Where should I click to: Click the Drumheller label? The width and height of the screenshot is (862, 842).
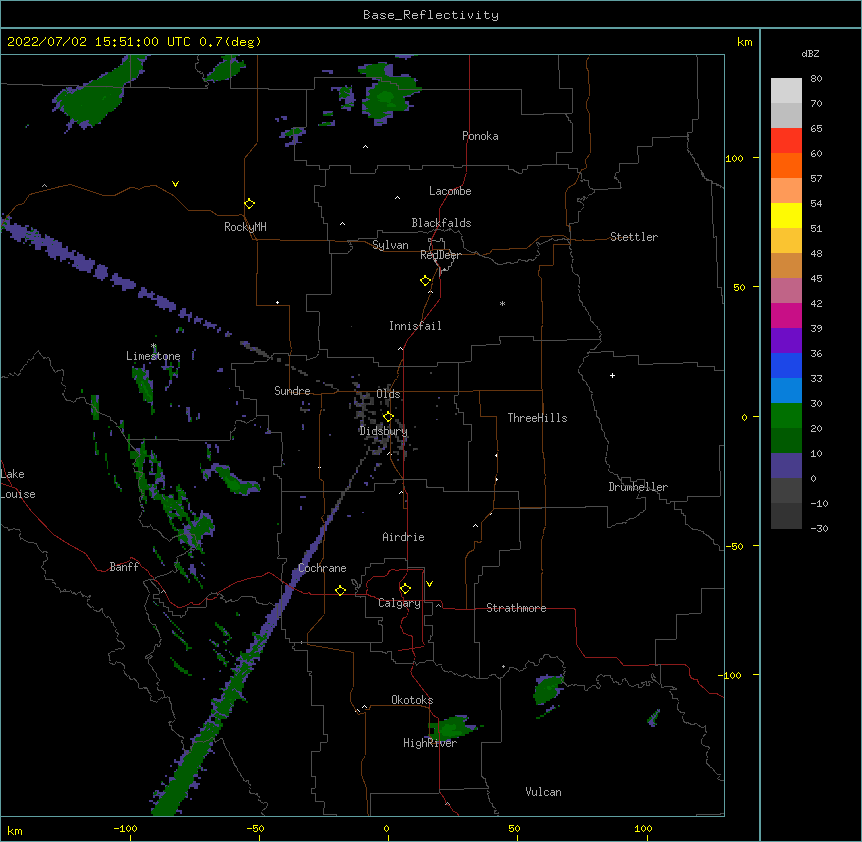click(x=638, y=487)
